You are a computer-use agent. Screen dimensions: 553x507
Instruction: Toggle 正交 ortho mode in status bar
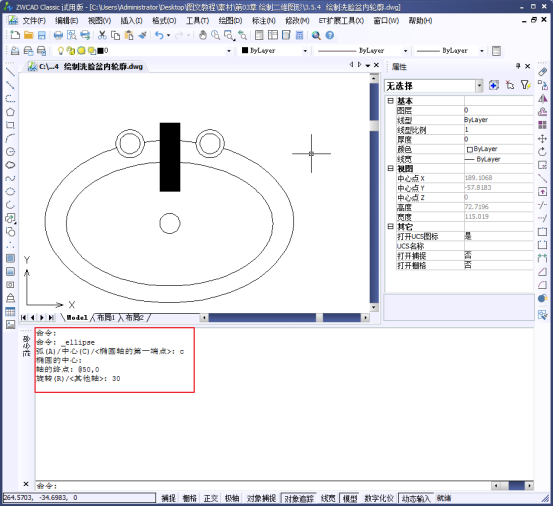(211, 498)
